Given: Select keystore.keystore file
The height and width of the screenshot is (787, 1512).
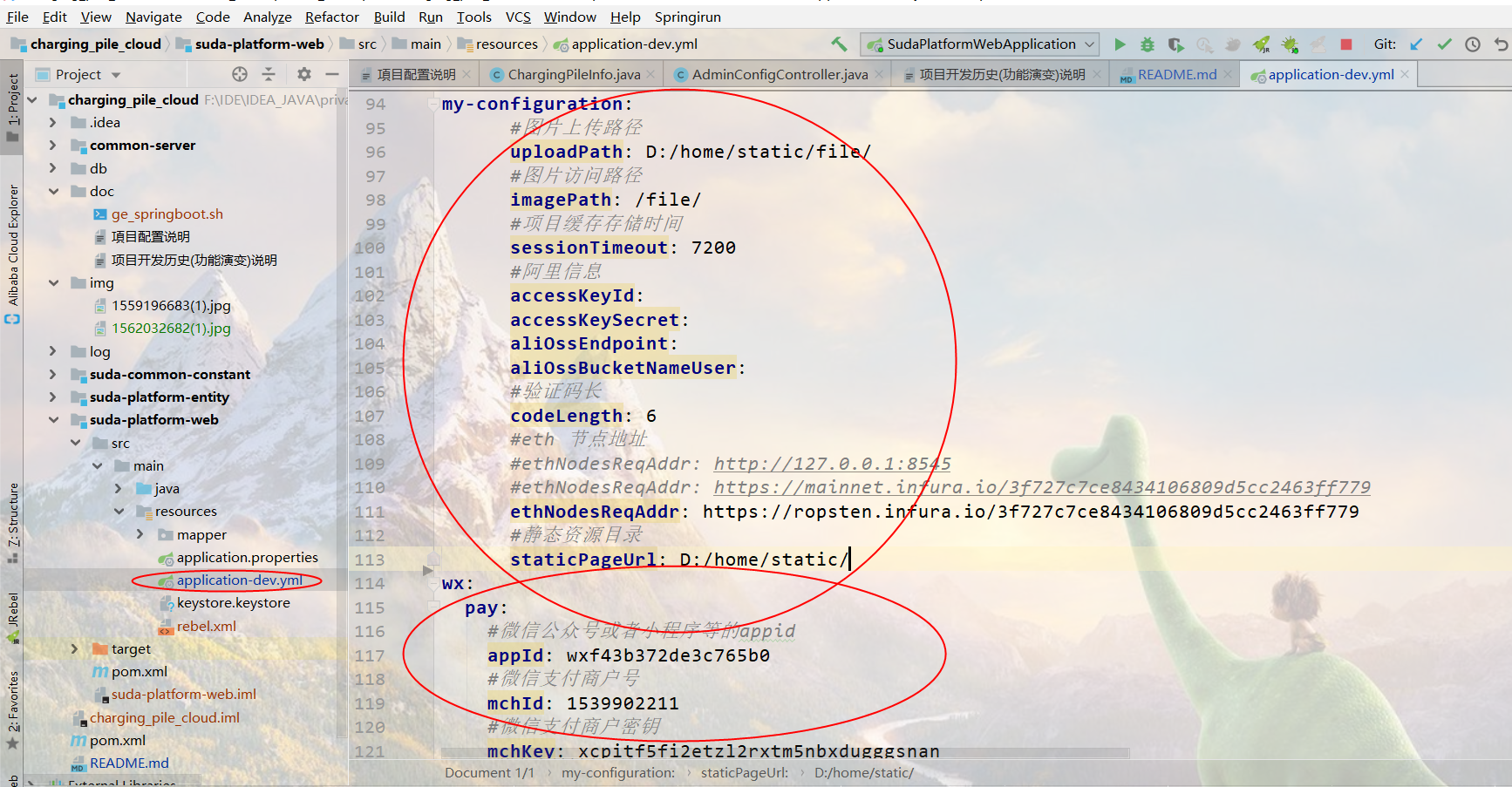Looking at the screenshot, I should [233, 603].
